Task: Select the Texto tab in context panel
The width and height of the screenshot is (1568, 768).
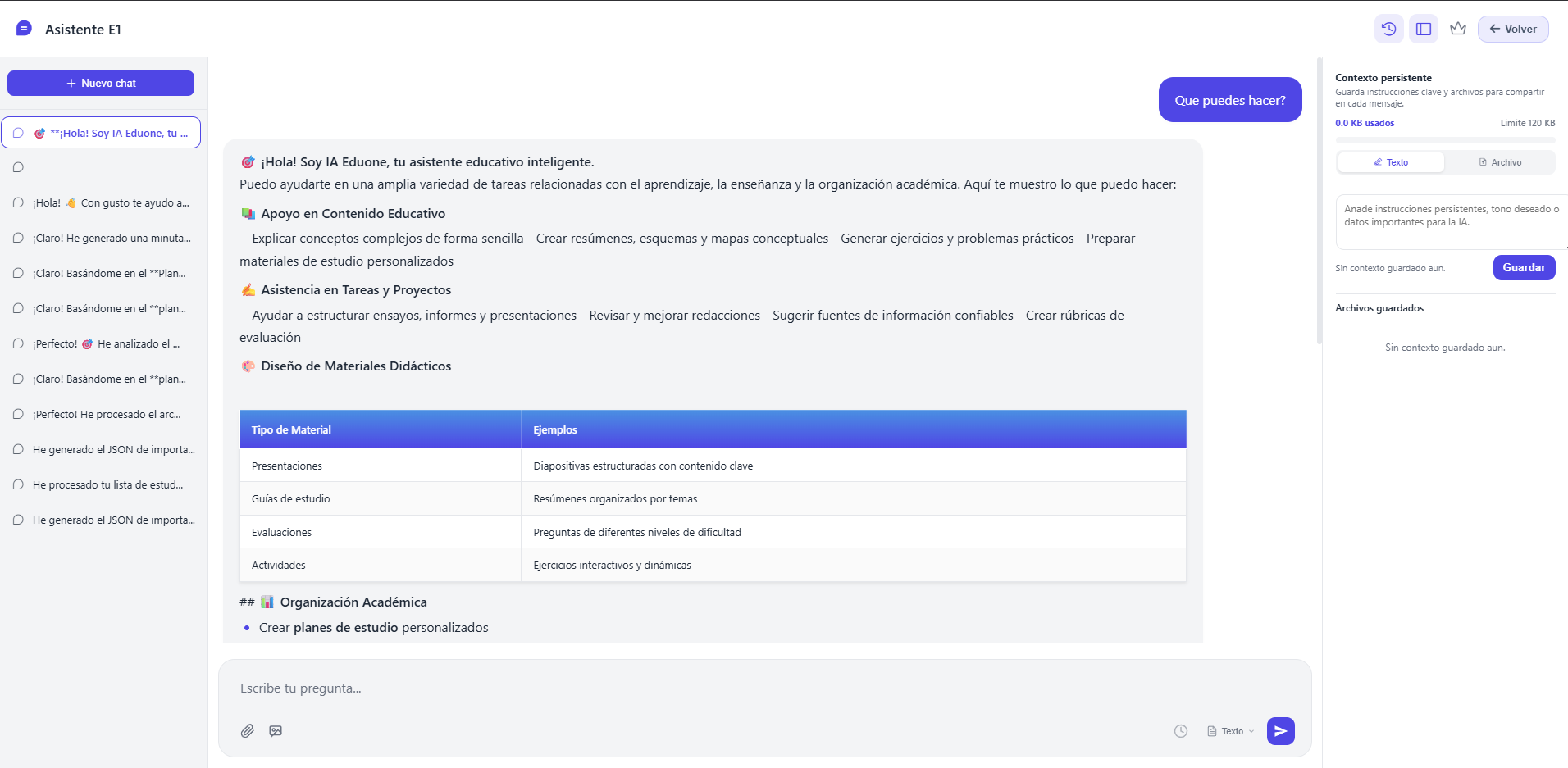Action: [x=1391, y=162]
